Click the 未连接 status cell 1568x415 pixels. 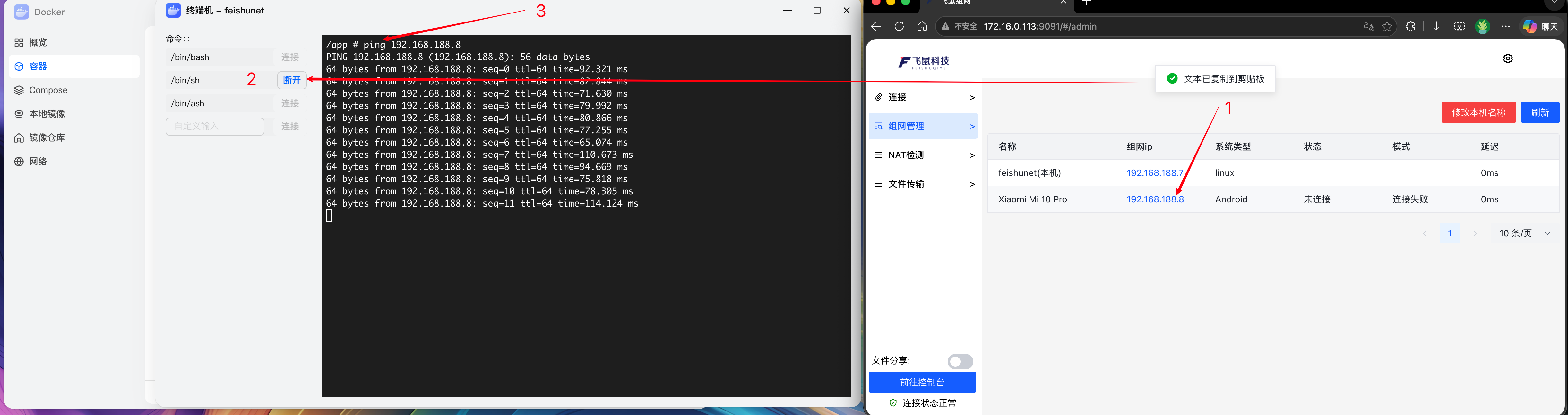pyautogui.click(x=1317, y=199)
